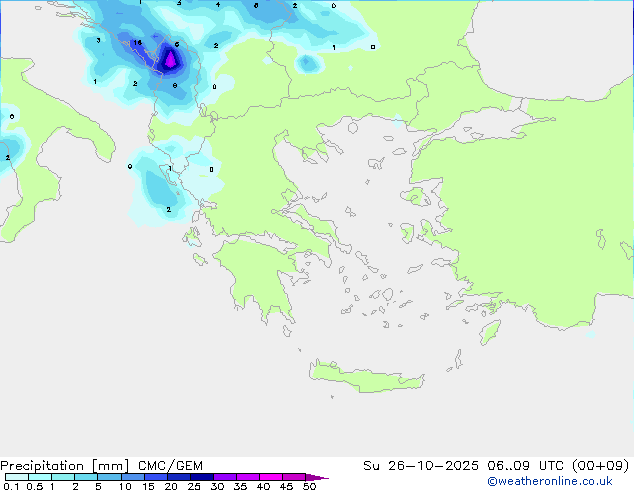This screenshot has height=490, width=634.
Task: Click the 35–40 mm legend swatch
Action: coord(247,477)
